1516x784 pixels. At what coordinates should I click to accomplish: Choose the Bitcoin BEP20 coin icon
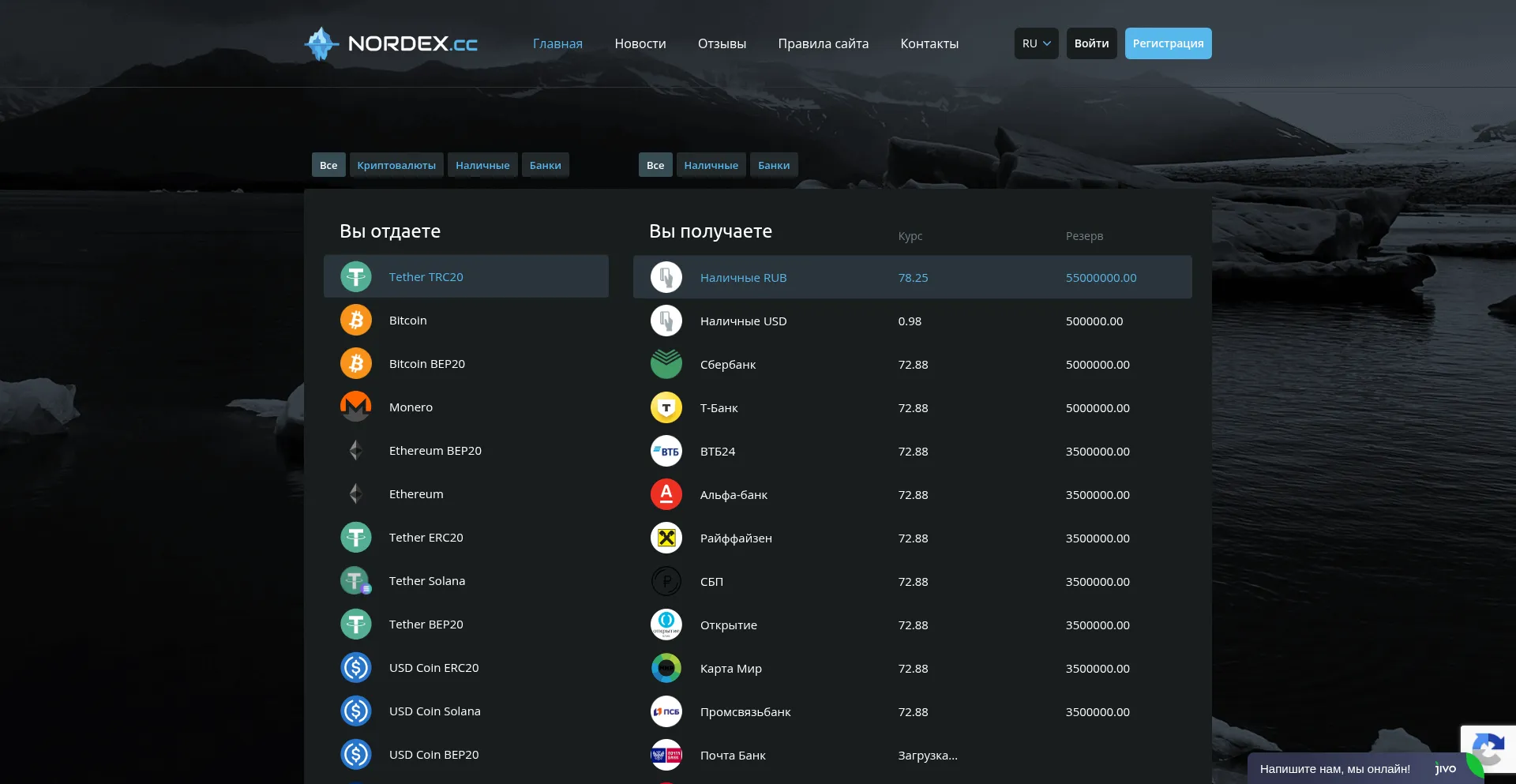click(356, 364)
